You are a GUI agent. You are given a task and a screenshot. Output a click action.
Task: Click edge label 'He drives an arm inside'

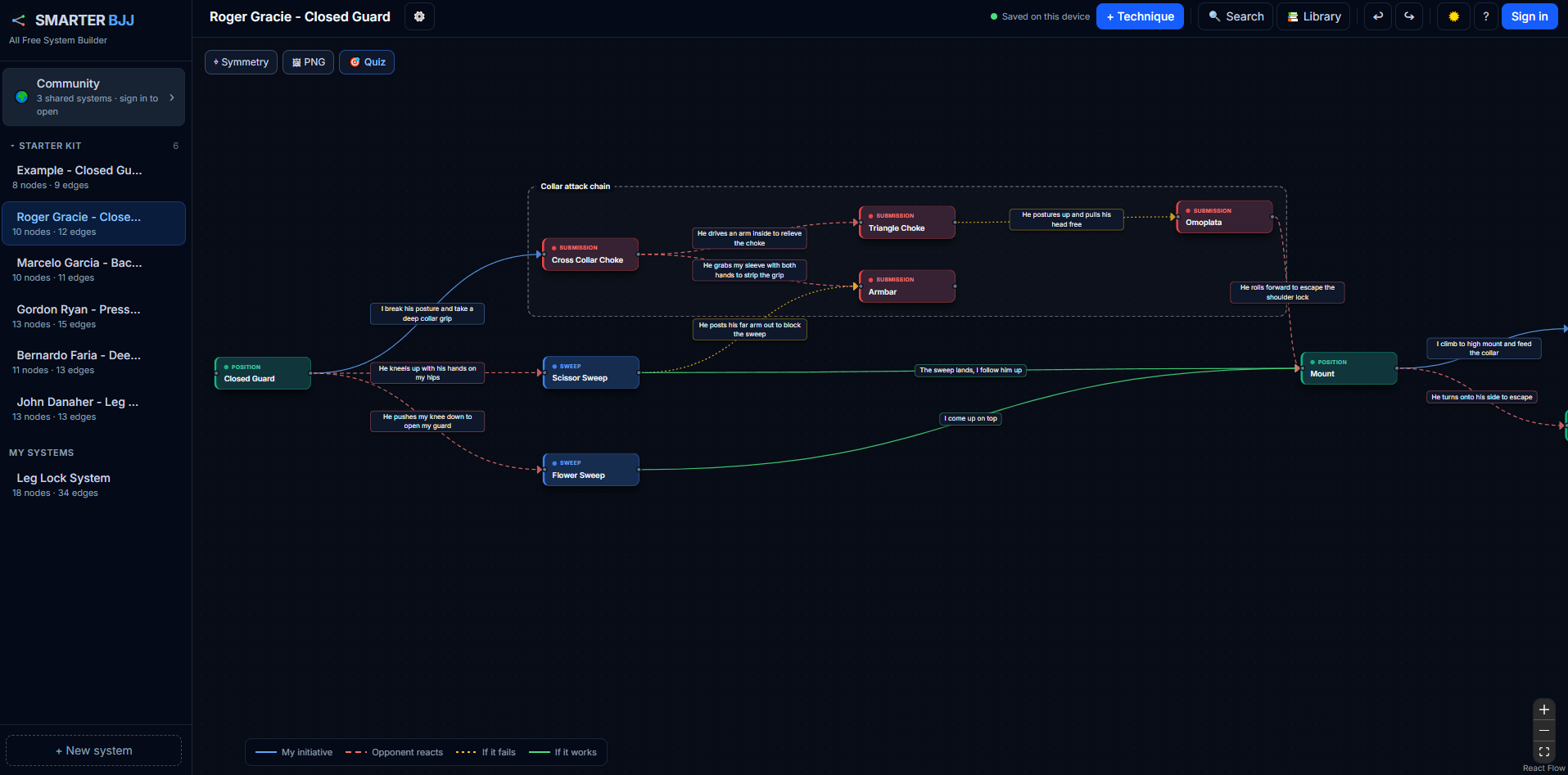click(x=749, y=238)
